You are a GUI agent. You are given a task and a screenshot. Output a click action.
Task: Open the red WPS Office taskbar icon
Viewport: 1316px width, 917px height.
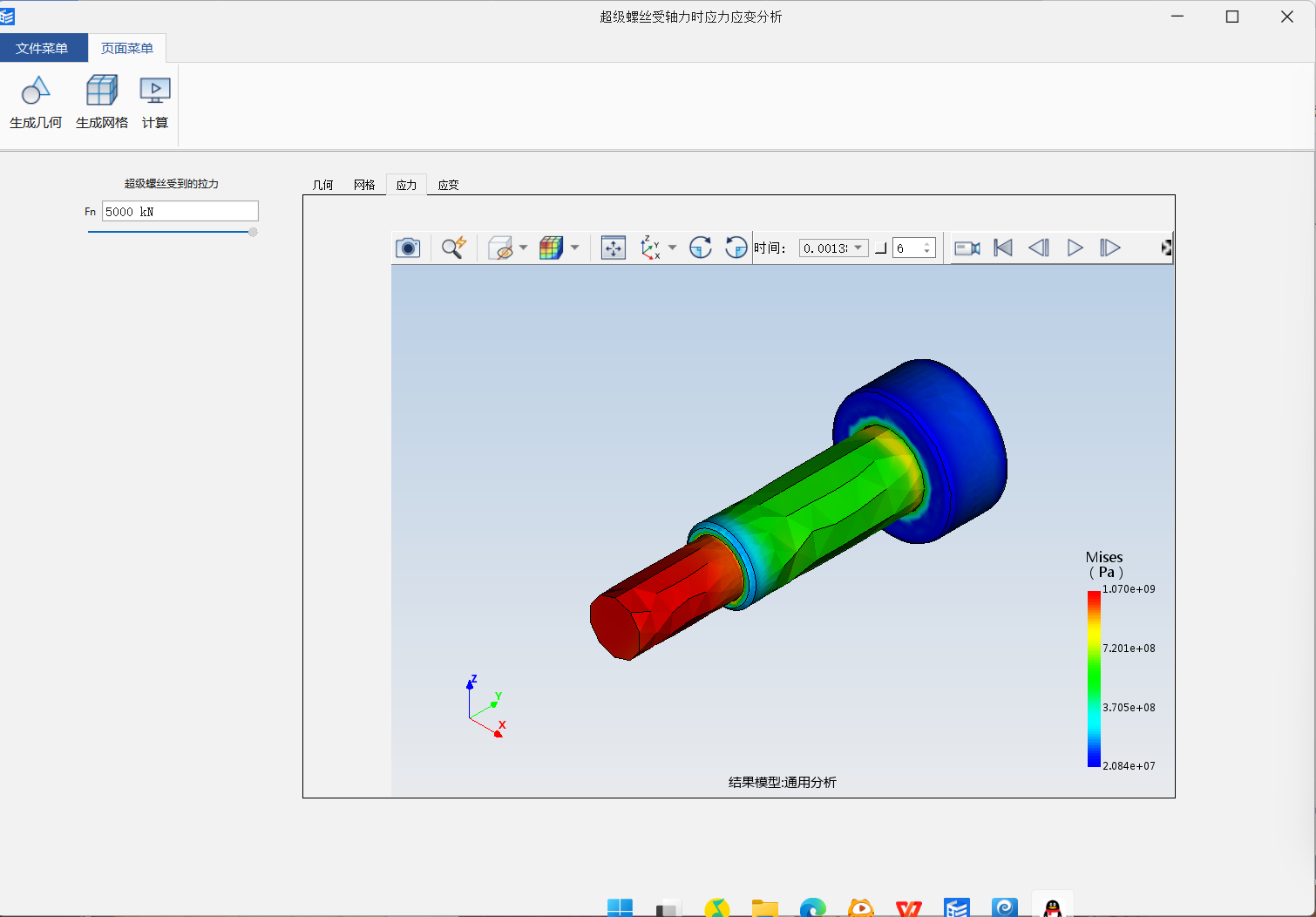pyautogui.click(x=909, y=908)
